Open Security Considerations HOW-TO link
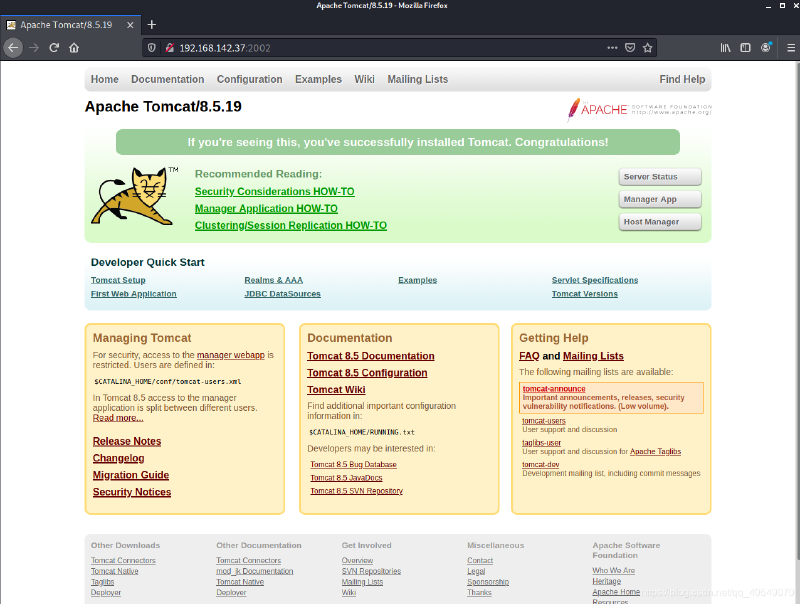This screenshot has height=604, width=800. (274, 191)
